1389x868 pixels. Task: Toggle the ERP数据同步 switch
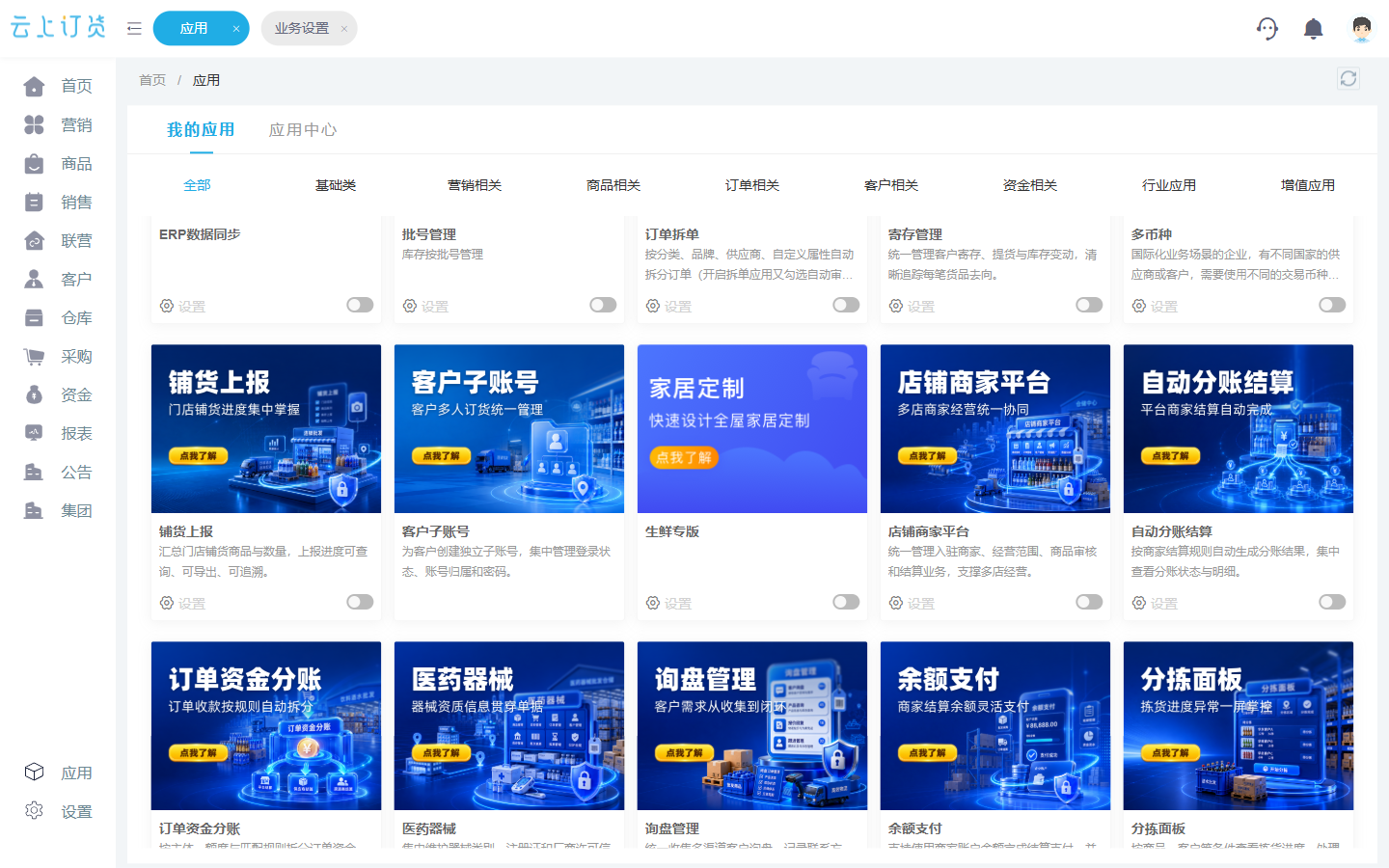[x=360, y=305]
